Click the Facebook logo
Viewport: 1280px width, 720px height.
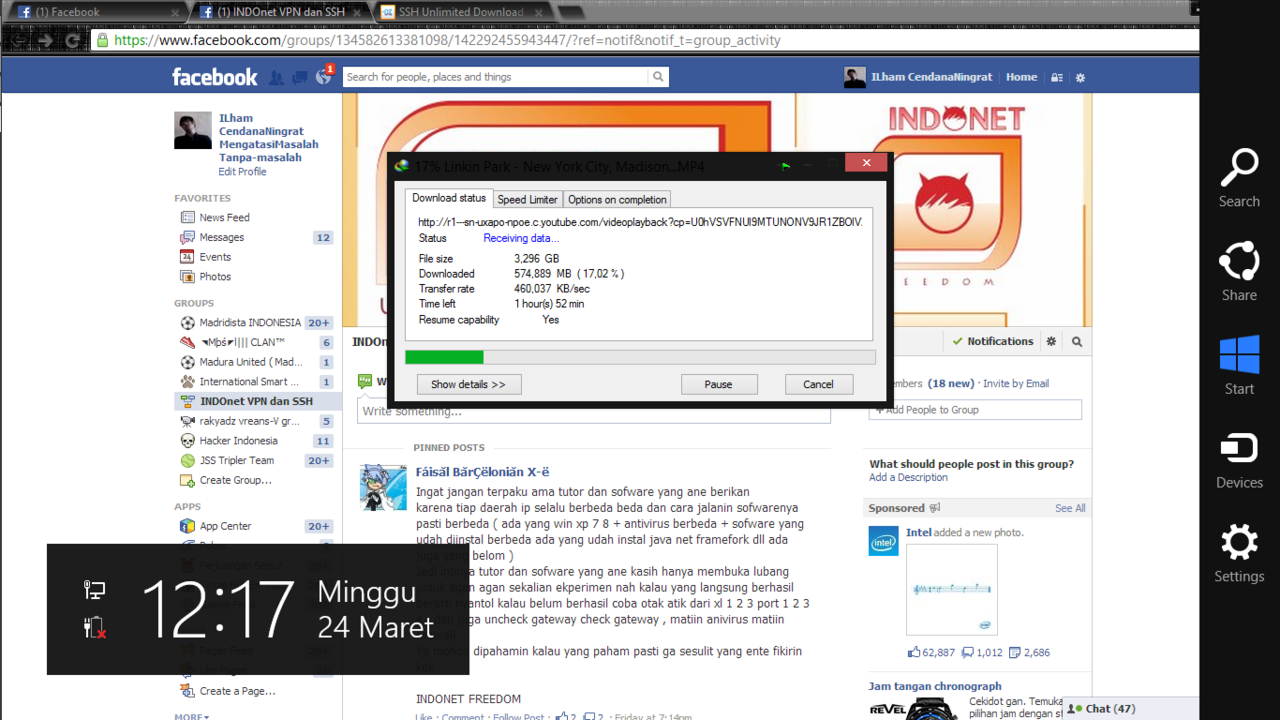tap(214, 77)
